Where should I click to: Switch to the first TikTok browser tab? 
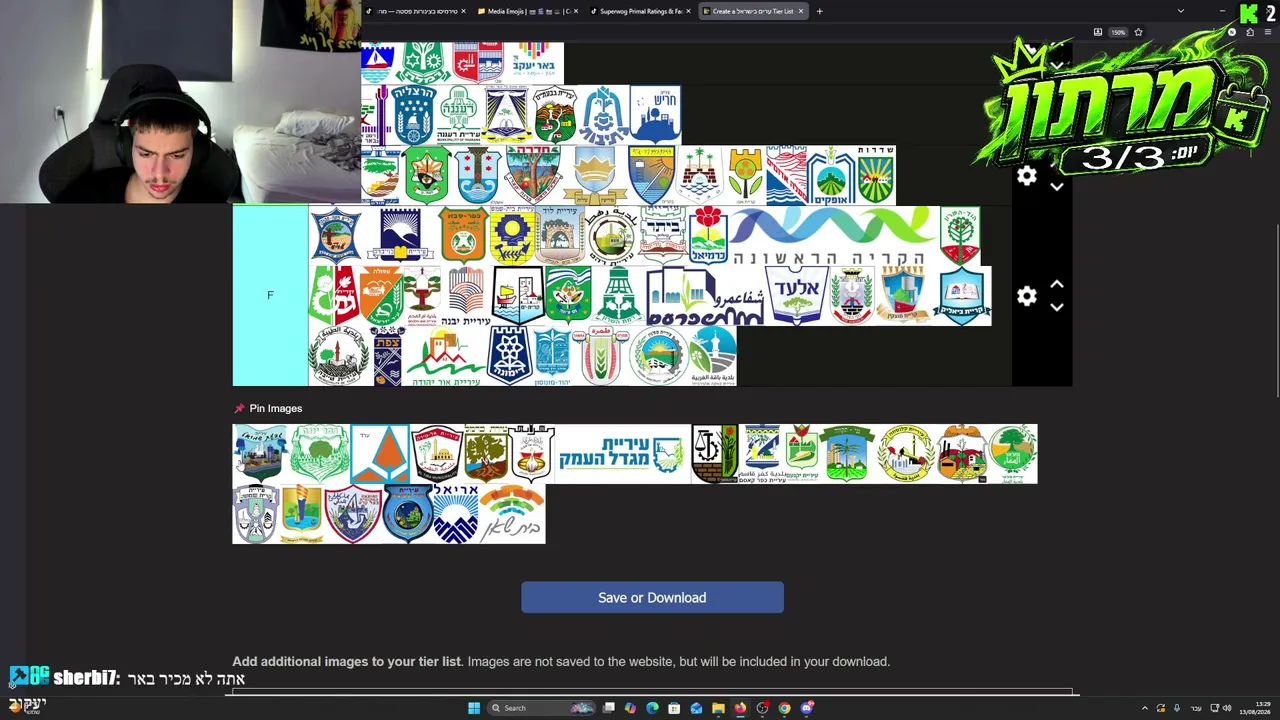point(416,11)
